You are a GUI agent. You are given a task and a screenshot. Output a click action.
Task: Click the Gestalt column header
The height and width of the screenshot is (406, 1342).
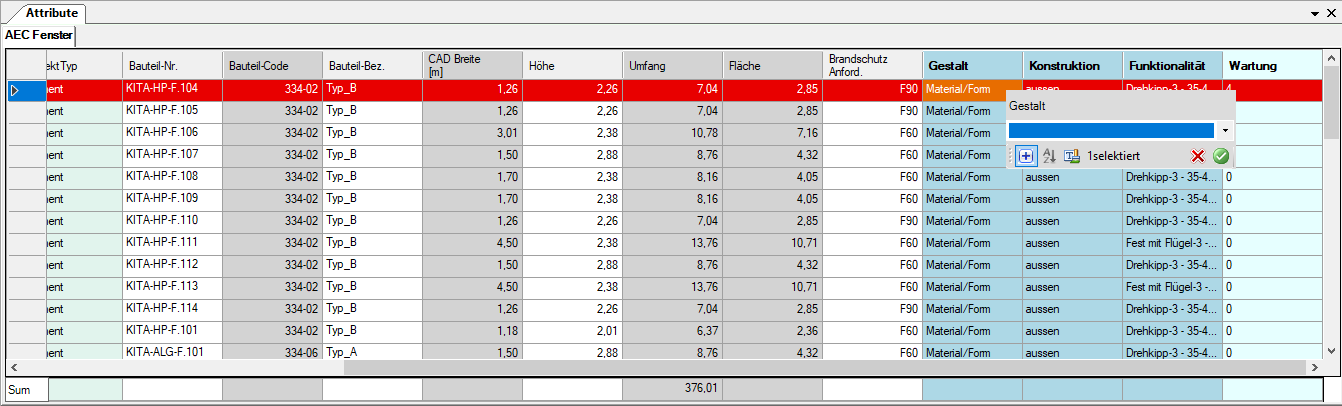pos(972,65)
